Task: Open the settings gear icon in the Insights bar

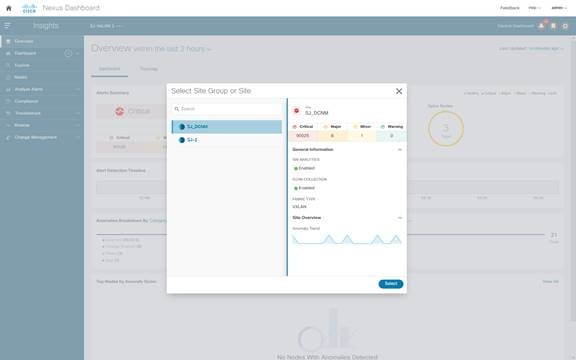Action: click(x=565, y=26)
